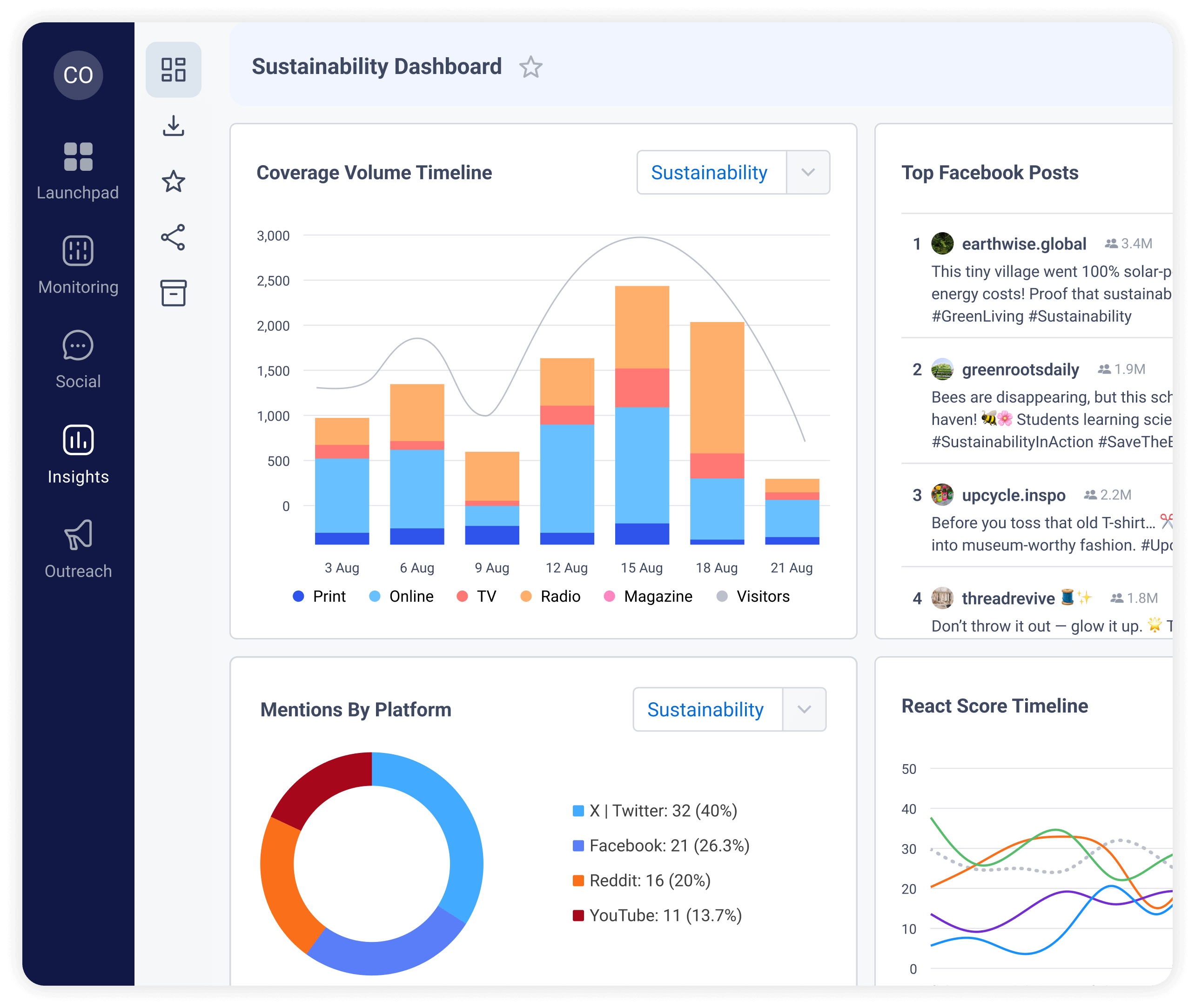The width and height of the screenshot is (1195, 1008).
Task: Star the Sustainability Dashboard title
Action: 530,67
